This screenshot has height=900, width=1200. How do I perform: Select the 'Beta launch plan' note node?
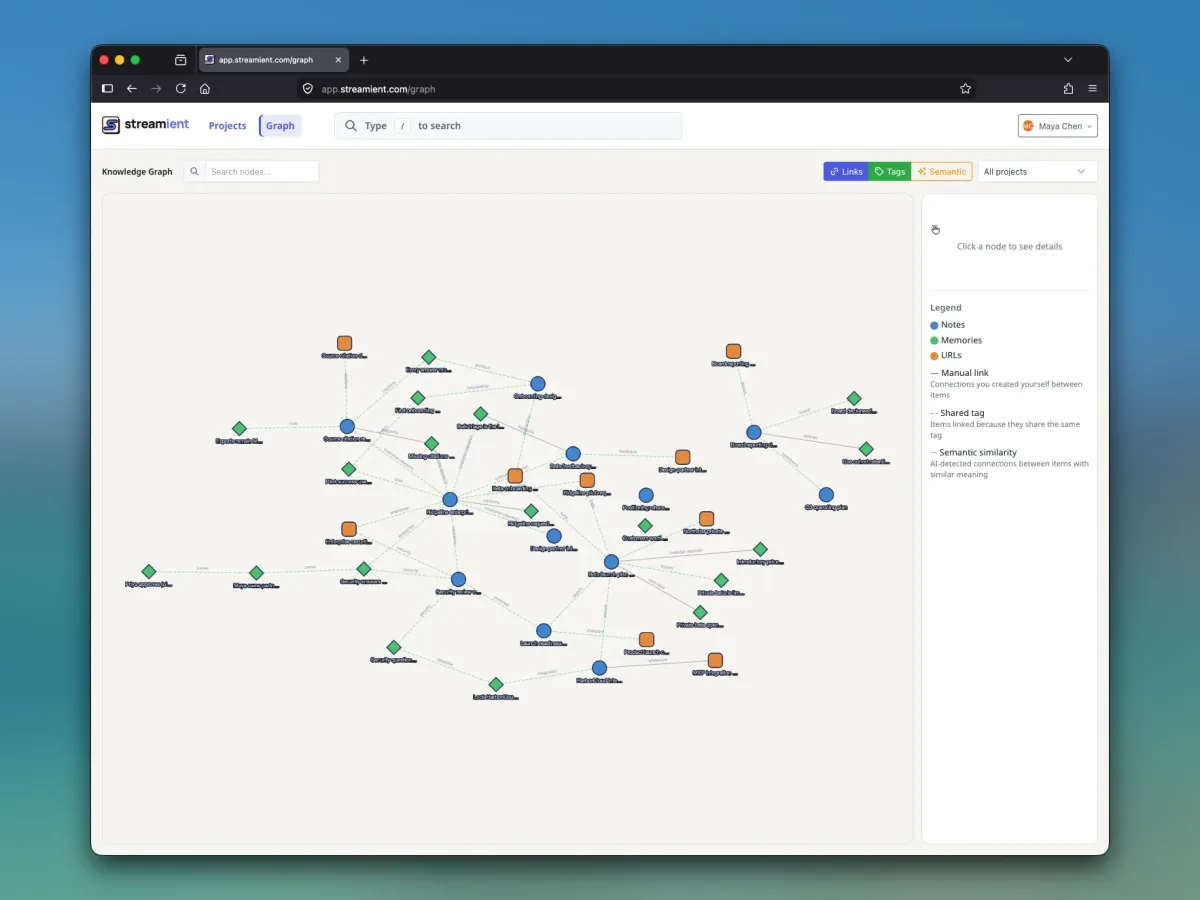coord(611,562)
